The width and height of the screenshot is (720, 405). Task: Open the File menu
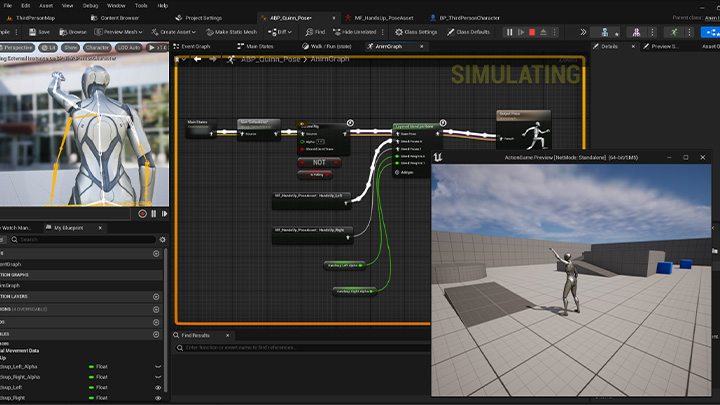click(8, 6)
